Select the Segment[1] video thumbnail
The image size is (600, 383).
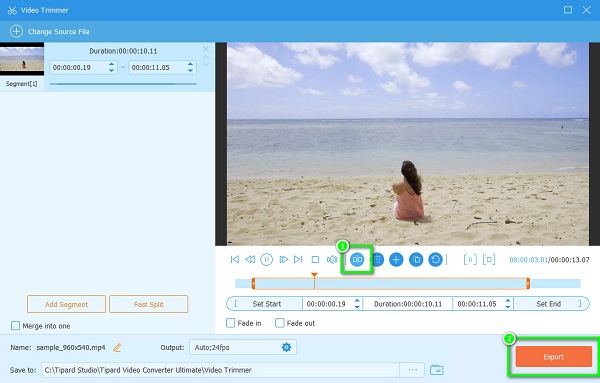click(22, 59)
